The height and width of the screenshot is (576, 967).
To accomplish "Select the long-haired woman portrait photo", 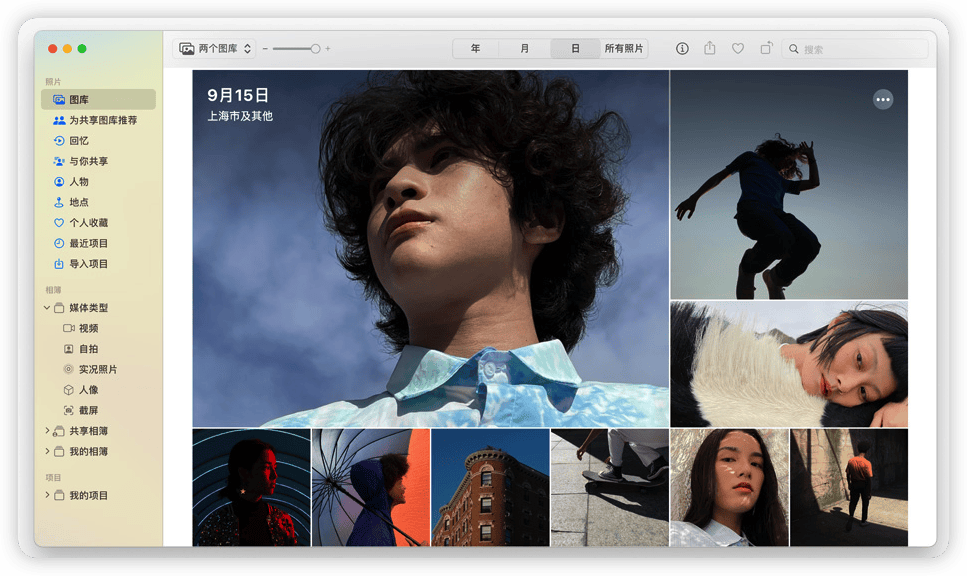I will [x=729, y=487].
